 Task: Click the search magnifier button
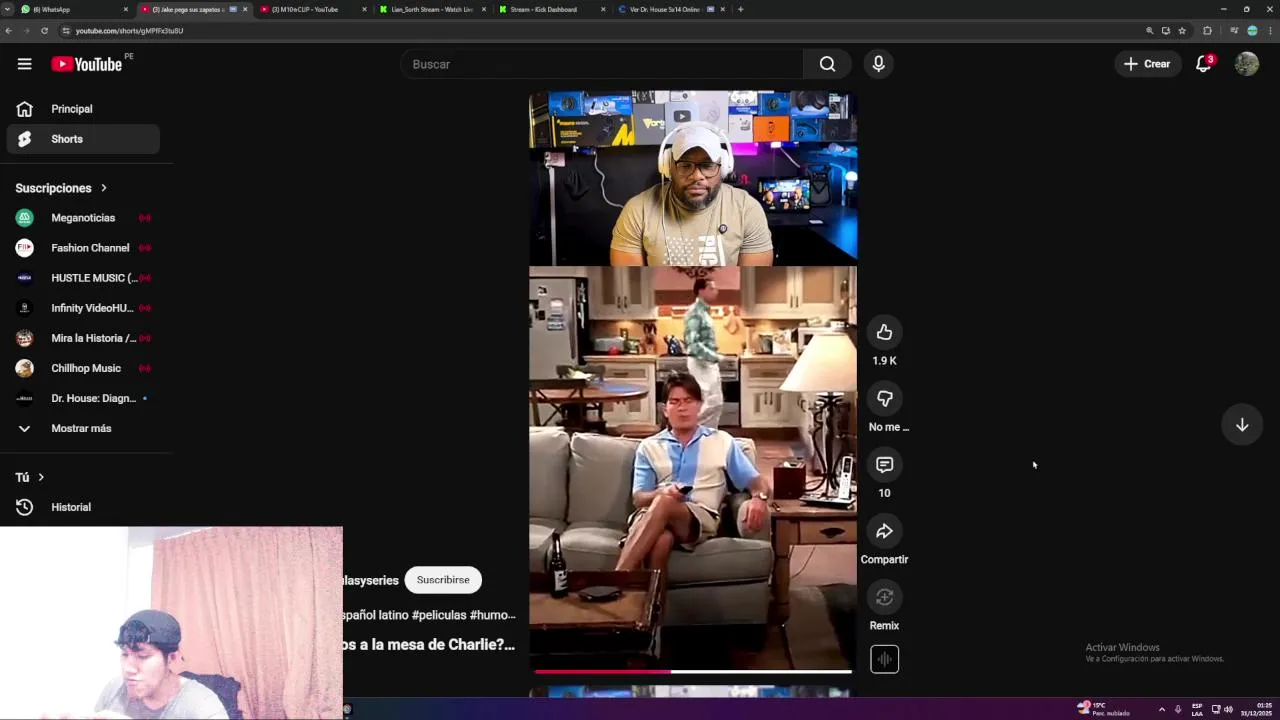point(827,64)
